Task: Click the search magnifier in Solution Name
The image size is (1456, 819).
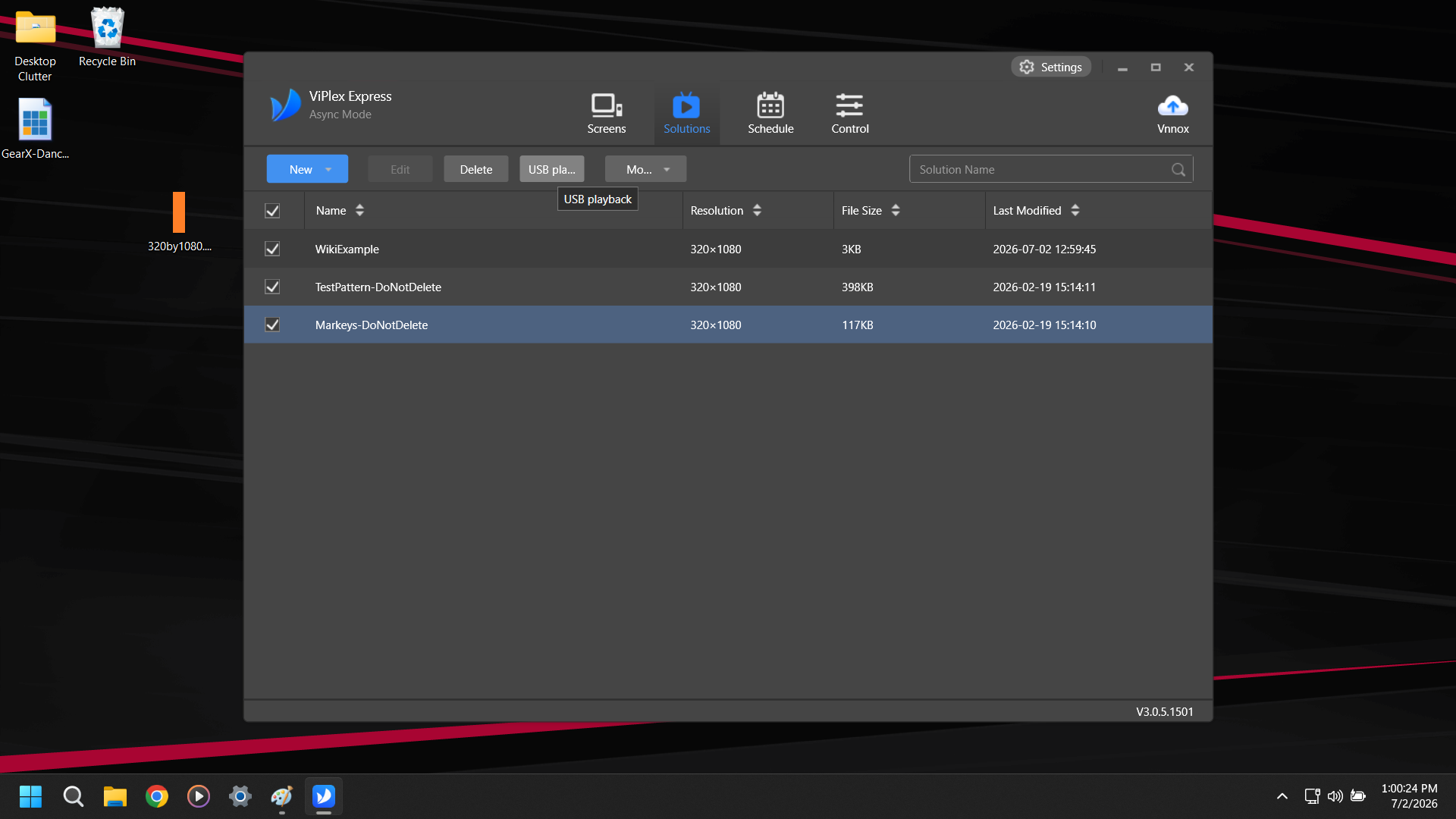Action: tap(1178, 170)
